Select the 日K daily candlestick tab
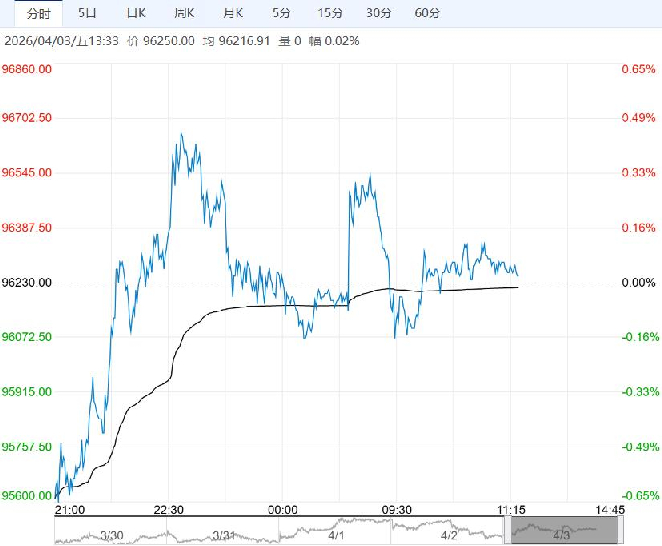The height and width of the screenshot is (546, 662). pyautogui.click(x=135, y=14)
